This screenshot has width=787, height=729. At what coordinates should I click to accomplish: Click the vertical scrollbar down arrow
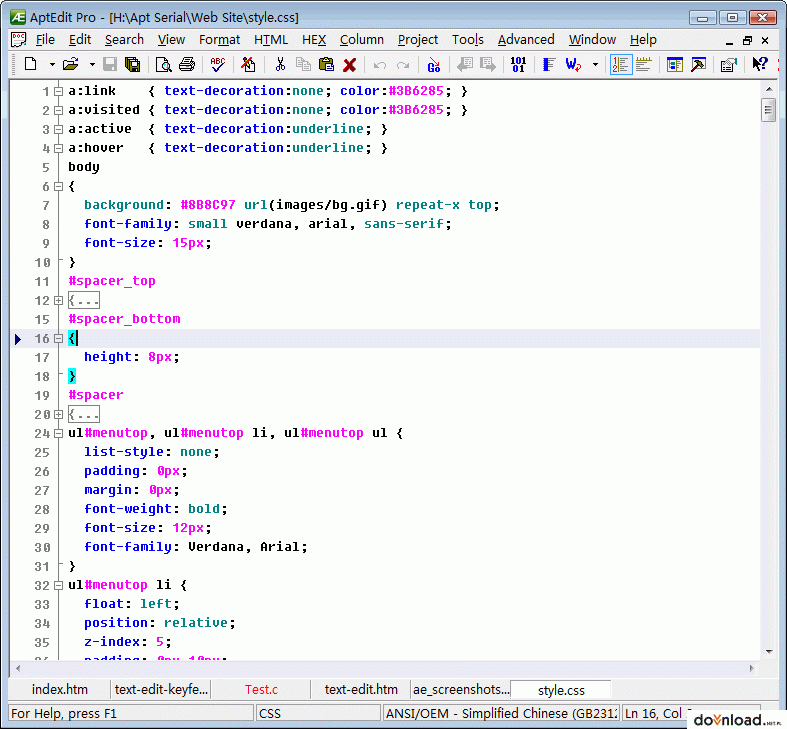click(x=769, y=652)
